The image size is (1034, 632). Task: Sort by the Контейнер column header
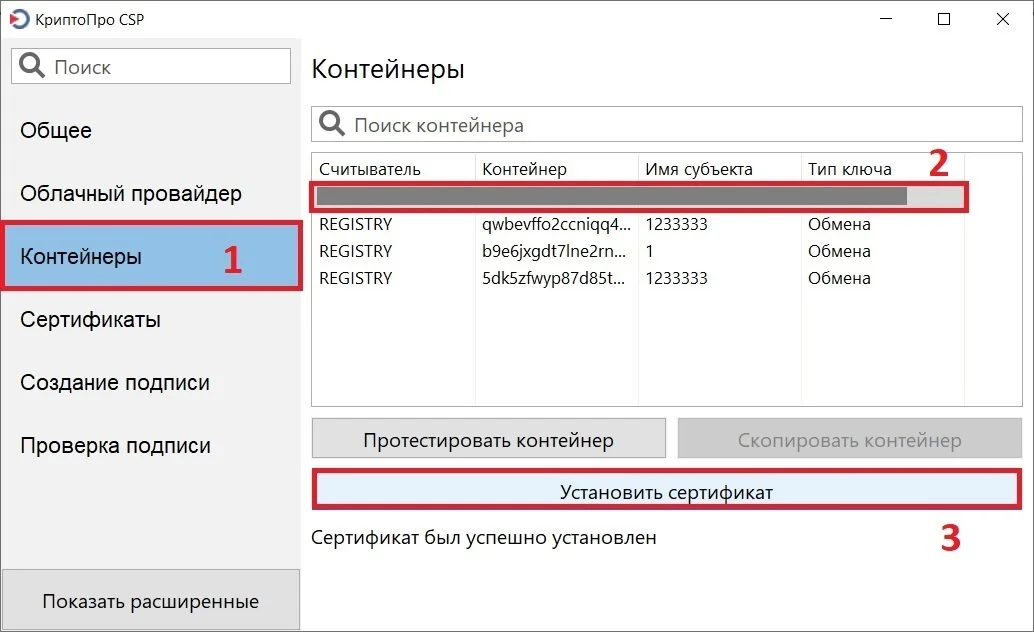(x=557, y=169)
